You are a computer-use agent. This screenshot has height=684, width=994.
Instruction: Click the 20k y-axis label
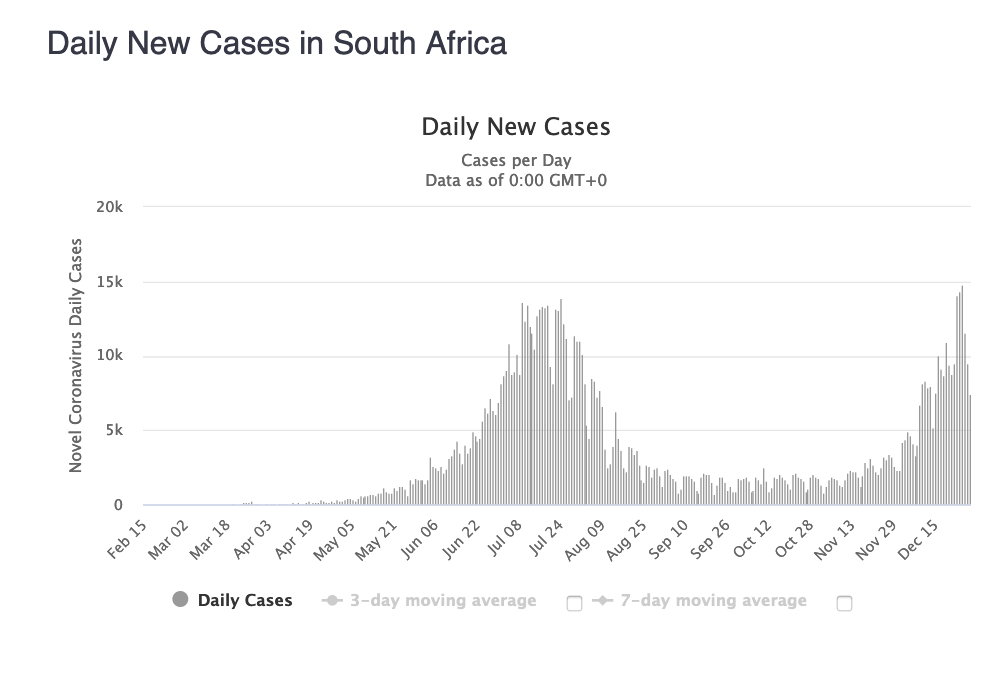pos(109,207)
